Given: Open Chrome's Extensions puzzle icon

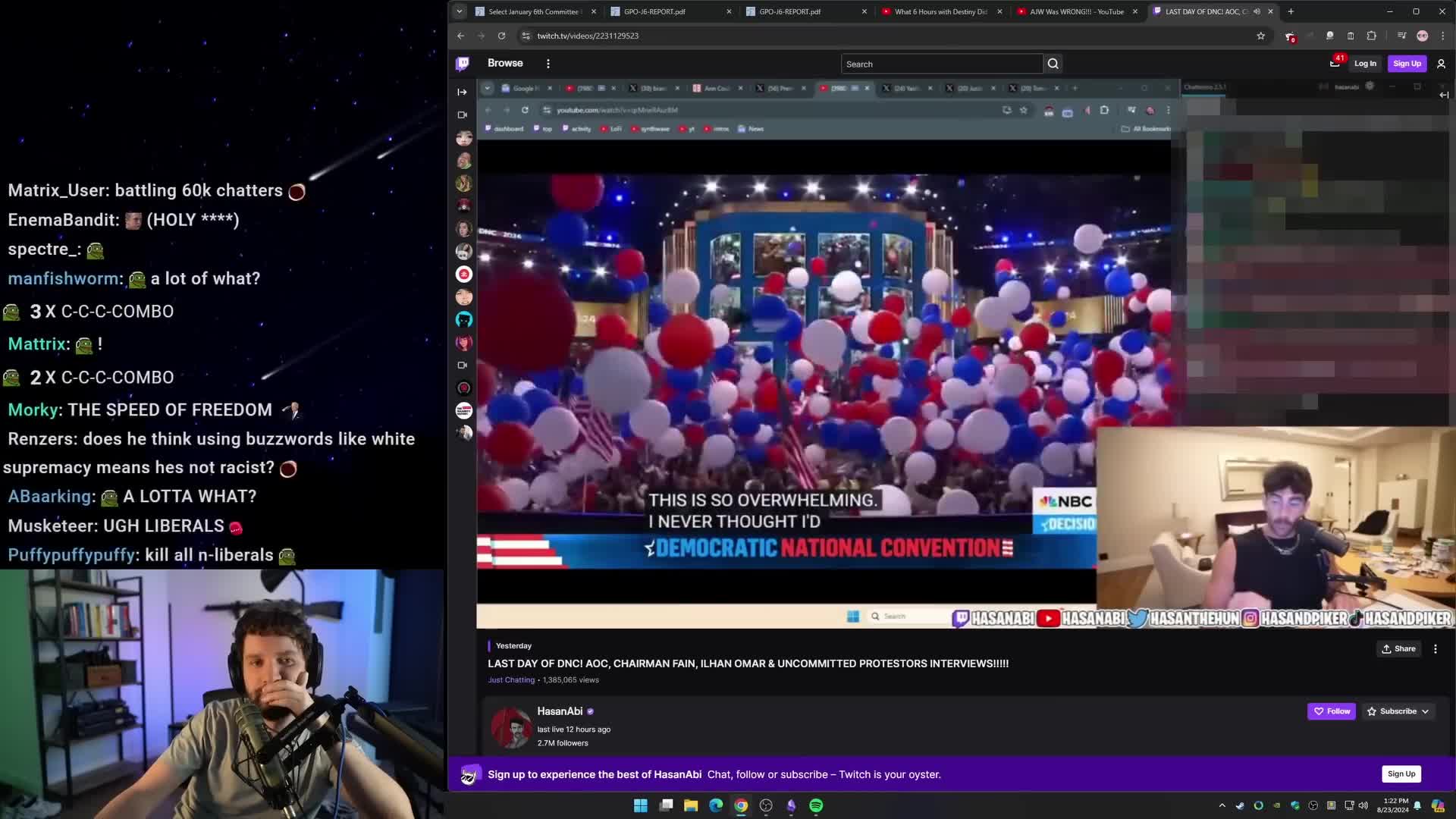Looking at the screenshot, I should (x=1371, y=36).
